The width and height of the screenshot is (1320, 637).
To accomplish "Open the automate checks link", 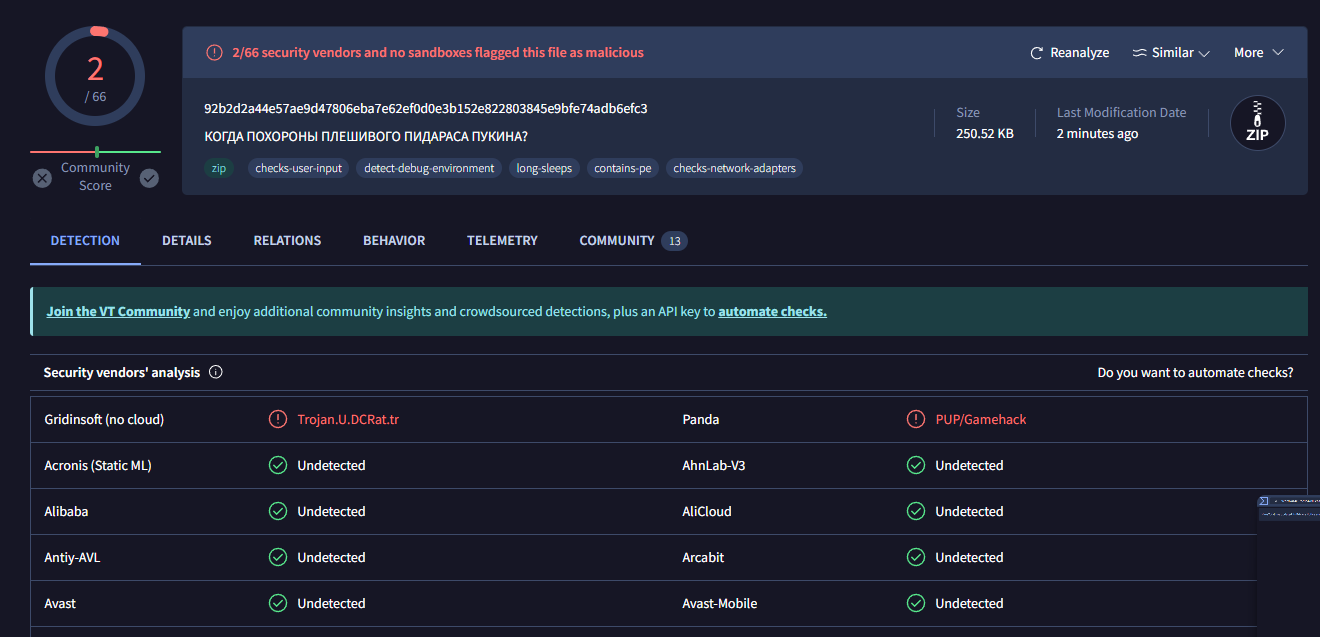I will click(772, 311).
